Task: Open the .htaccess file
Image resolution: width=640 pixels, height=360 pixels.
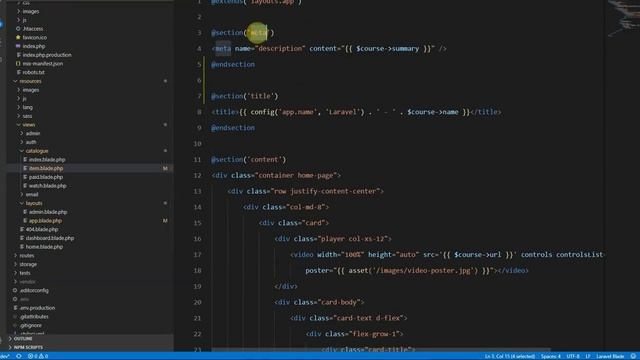Action: click(33, 29)
